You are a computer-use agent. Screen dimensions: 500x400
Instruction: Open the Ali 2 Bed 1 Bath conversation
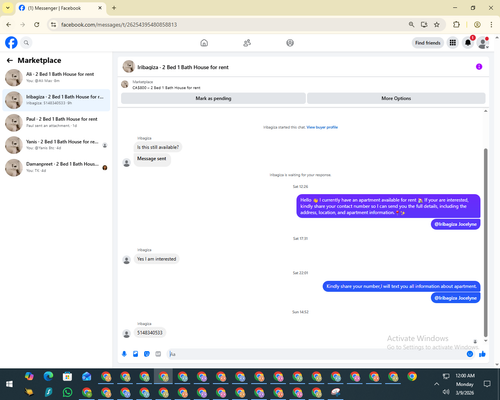(56, 77)
